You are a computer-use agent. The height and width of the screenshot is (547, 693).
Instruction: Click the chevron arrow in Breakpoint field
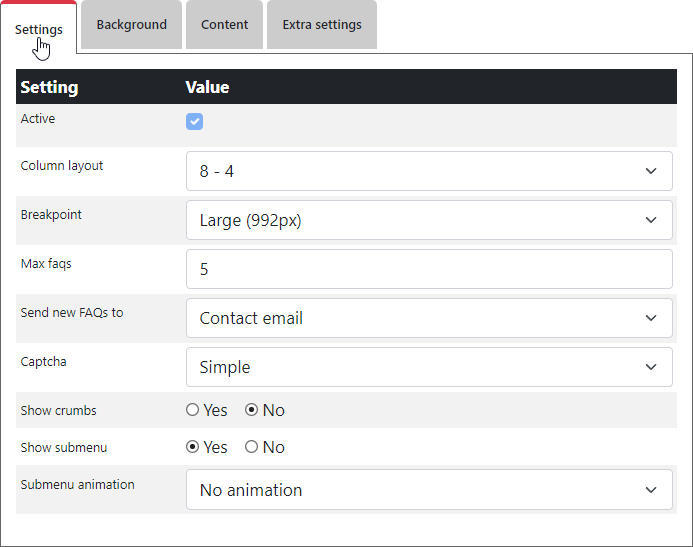(x=651, y=220)
